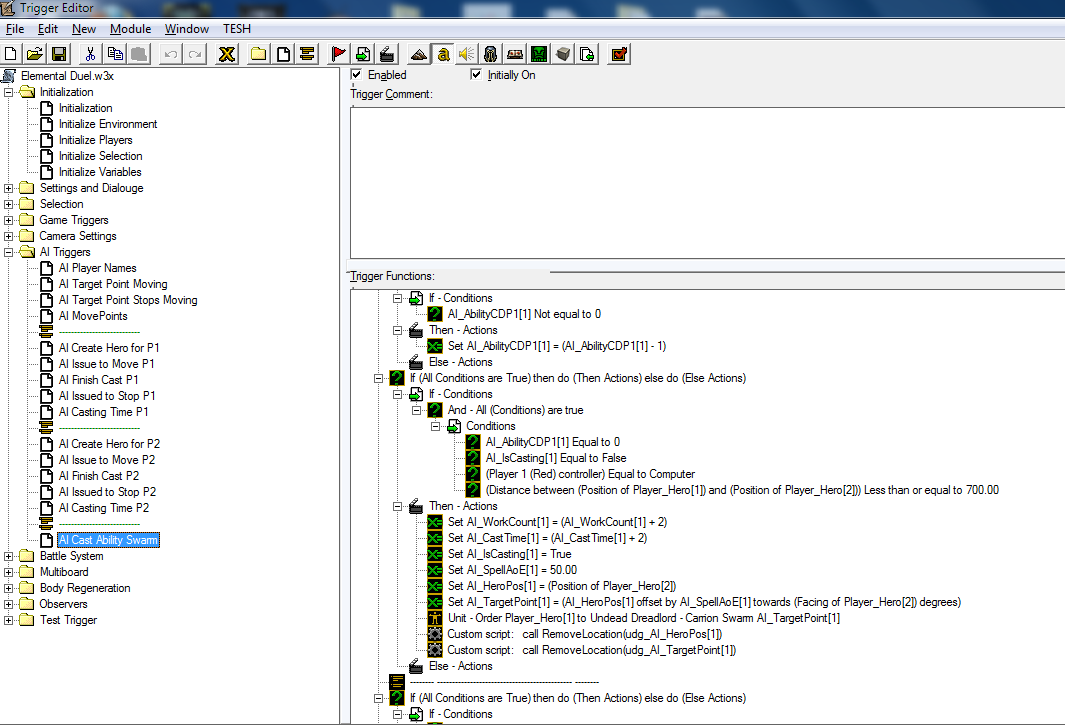Select the 'AI Casting Time P2' trigger
The height and width of the screenshot is (725, 1065).
103,508
